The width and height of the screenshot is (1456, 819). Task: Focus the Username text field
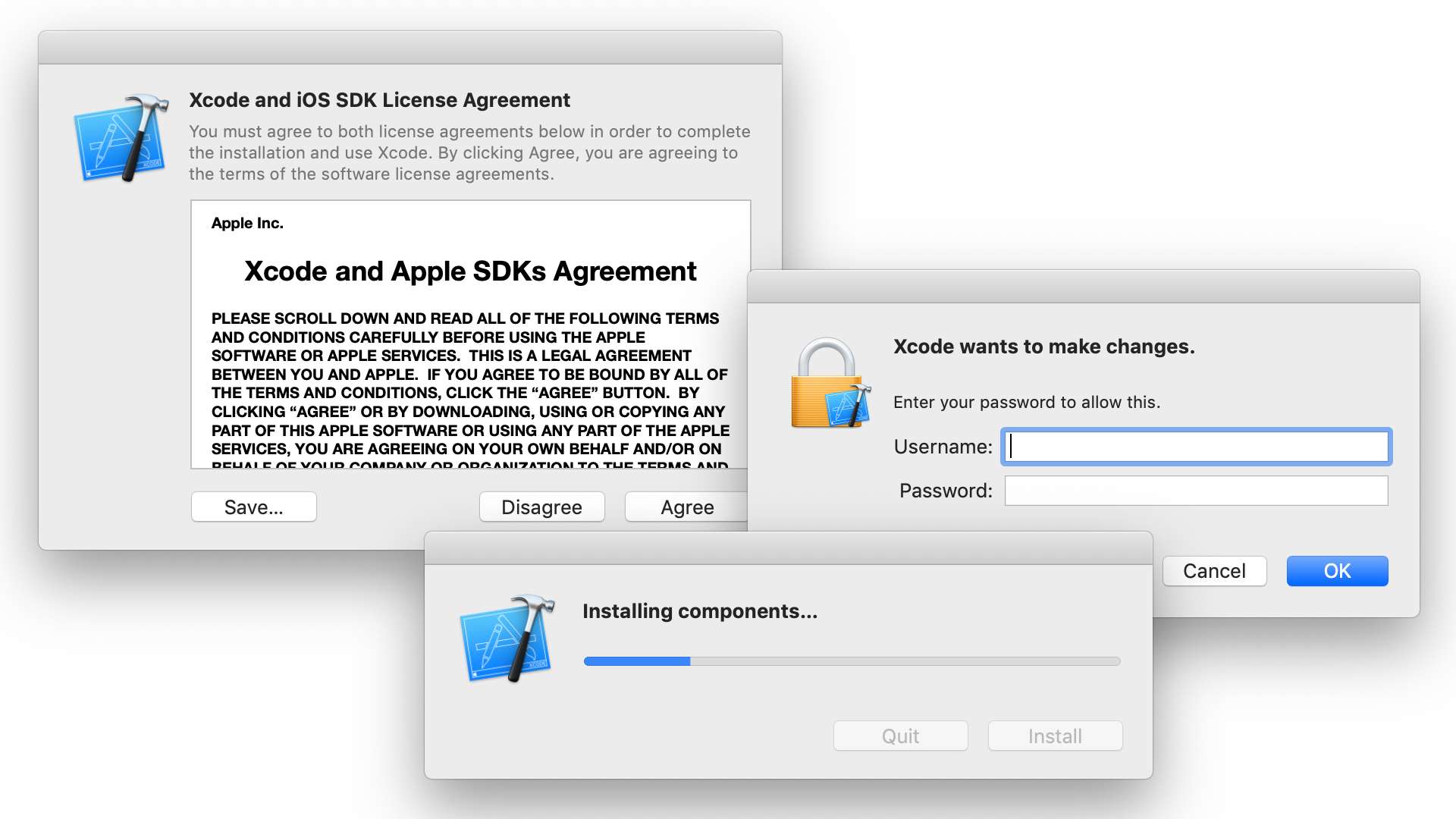point(1196,447)
